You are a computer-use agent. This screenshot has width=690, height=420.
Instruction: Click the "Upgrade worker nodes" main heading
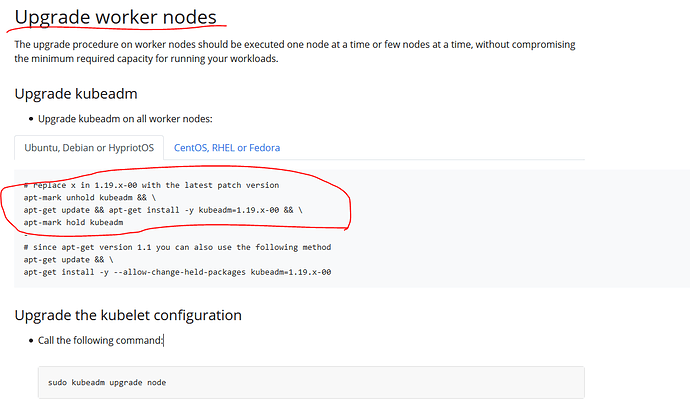point(113,16)
